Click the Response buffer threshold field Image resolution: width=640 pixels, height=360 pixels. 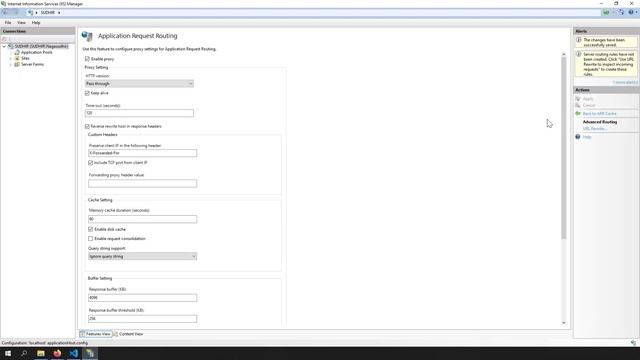point(142,319)
